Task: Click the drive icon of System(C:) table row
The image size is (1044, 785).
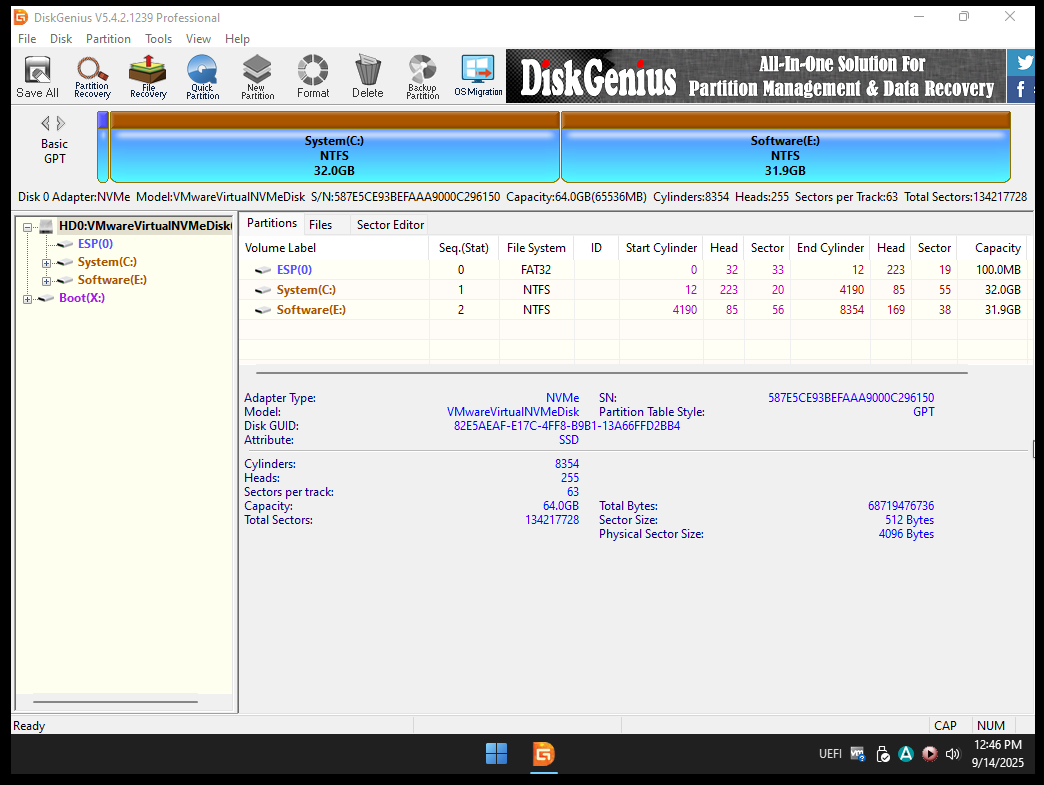Action: point(264,290)
